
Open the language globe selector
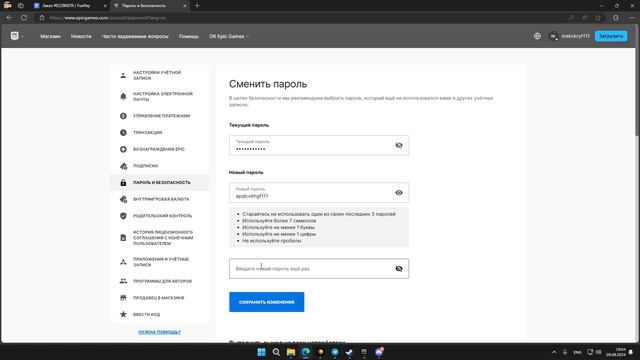pyautogui.click(x=537, y=36)
